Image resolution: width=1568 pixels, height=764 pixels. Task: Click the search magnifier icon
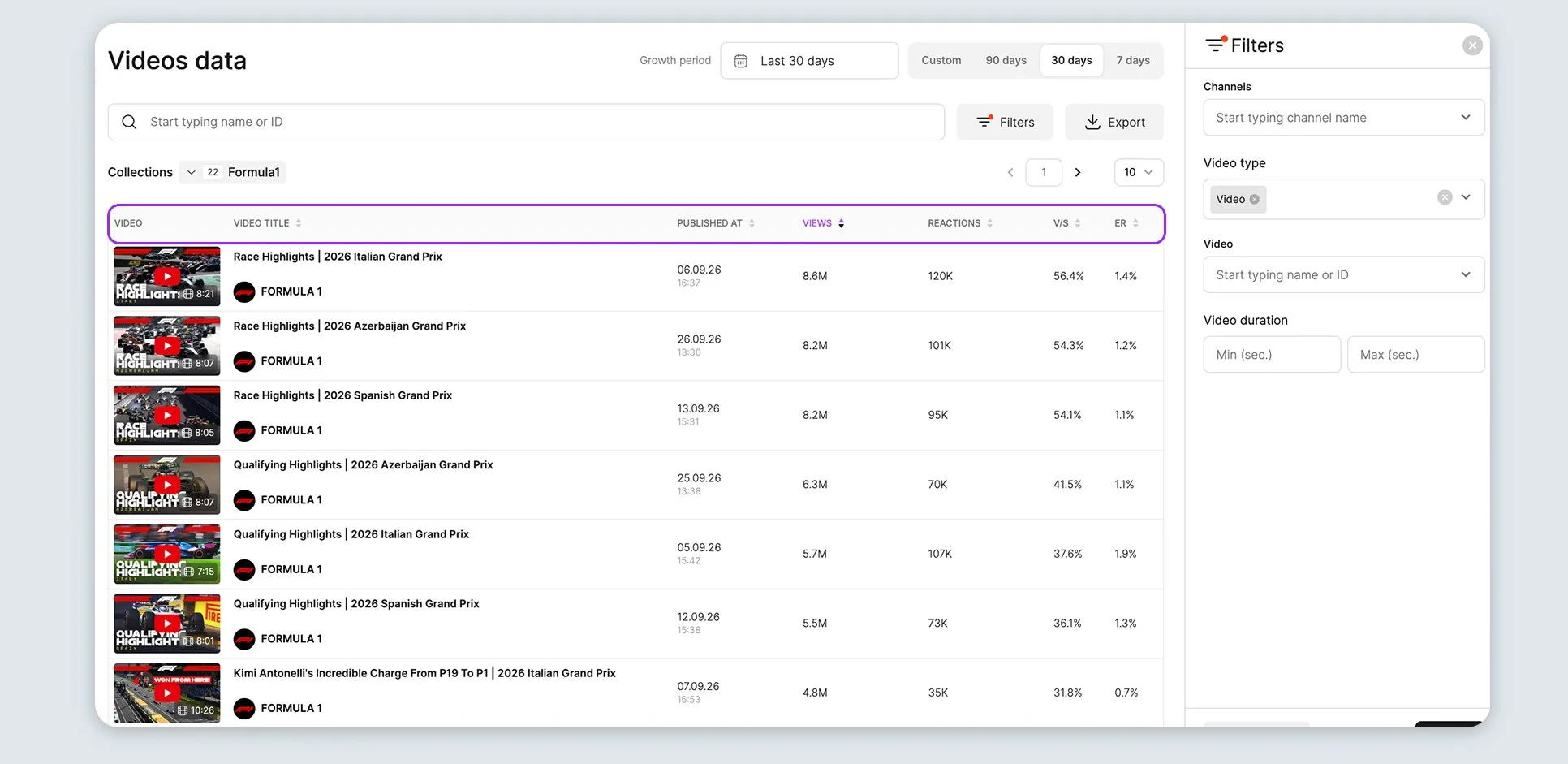tap(129, 122)
